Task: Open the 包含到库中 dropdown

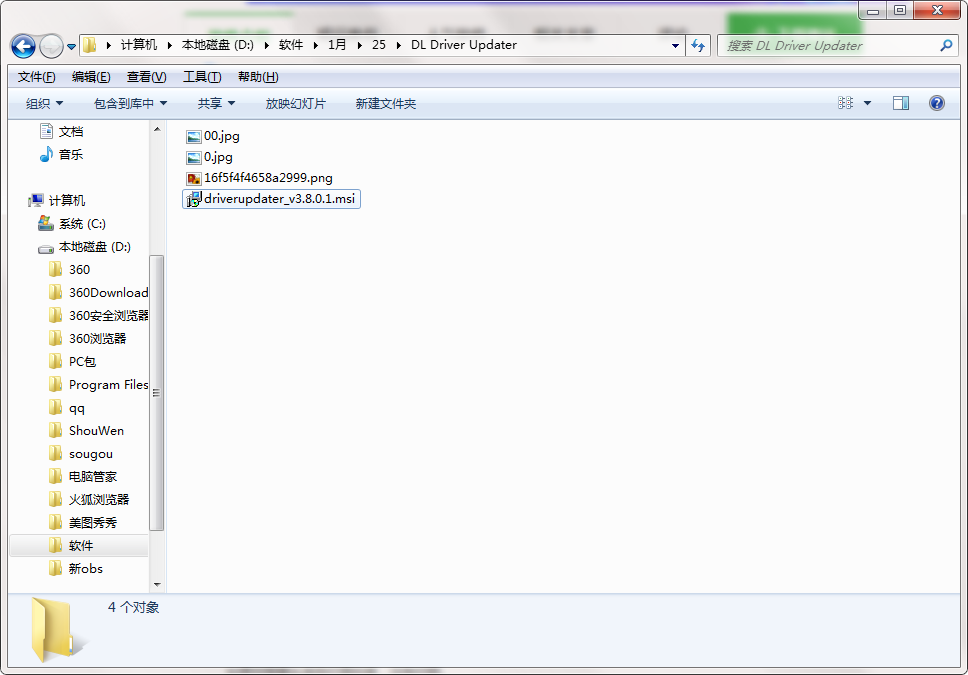Action: click(x=130, y=104)
